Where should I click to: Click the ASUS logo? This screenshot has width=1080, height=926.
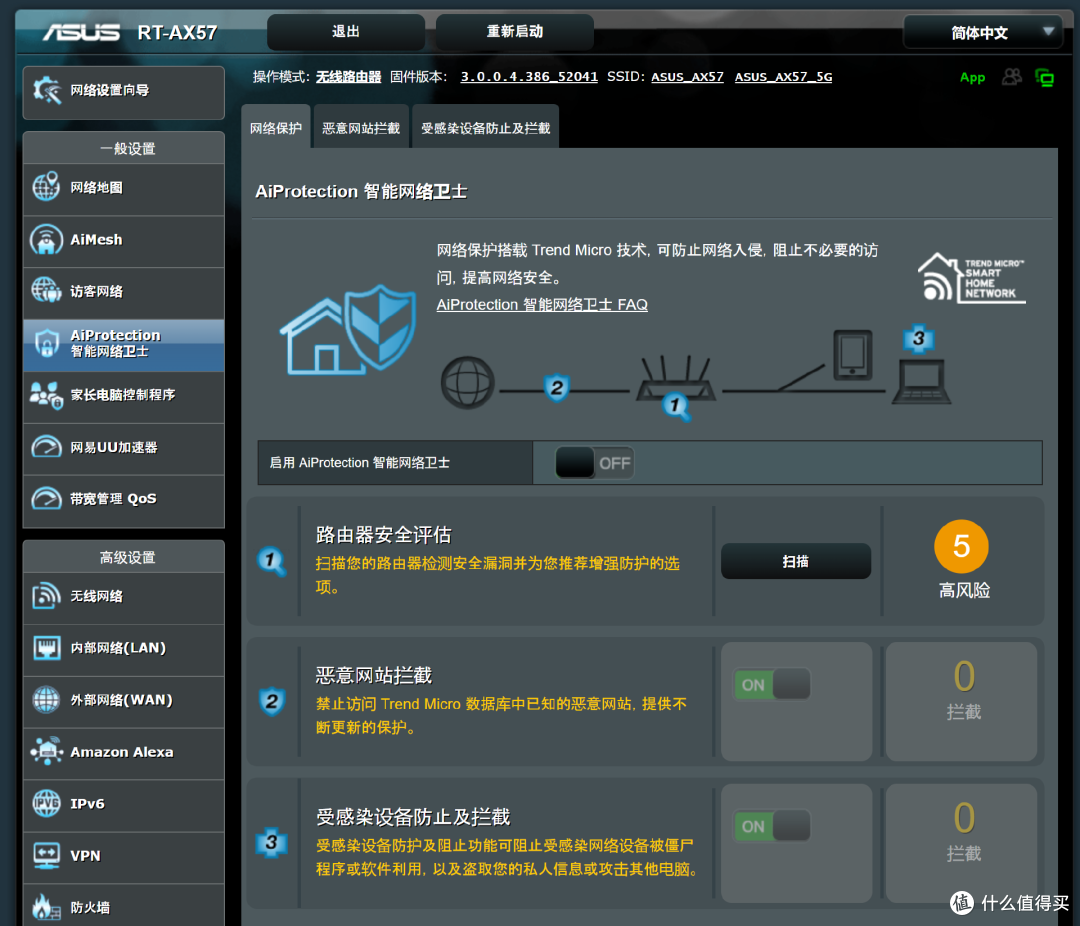coord(82,32)
